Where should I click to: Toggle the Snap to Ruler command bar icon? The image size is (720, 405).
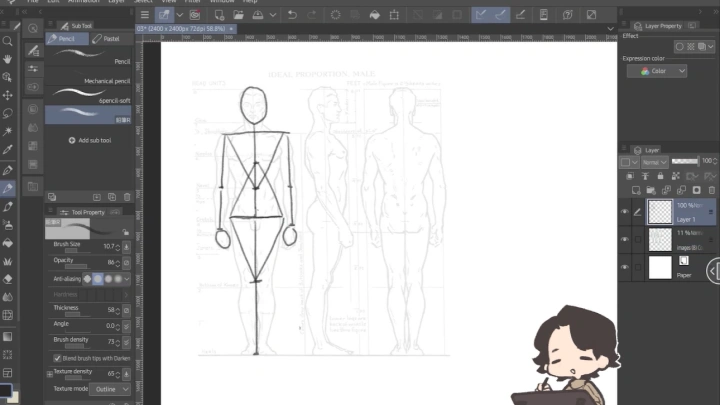(x=481, y=15)
